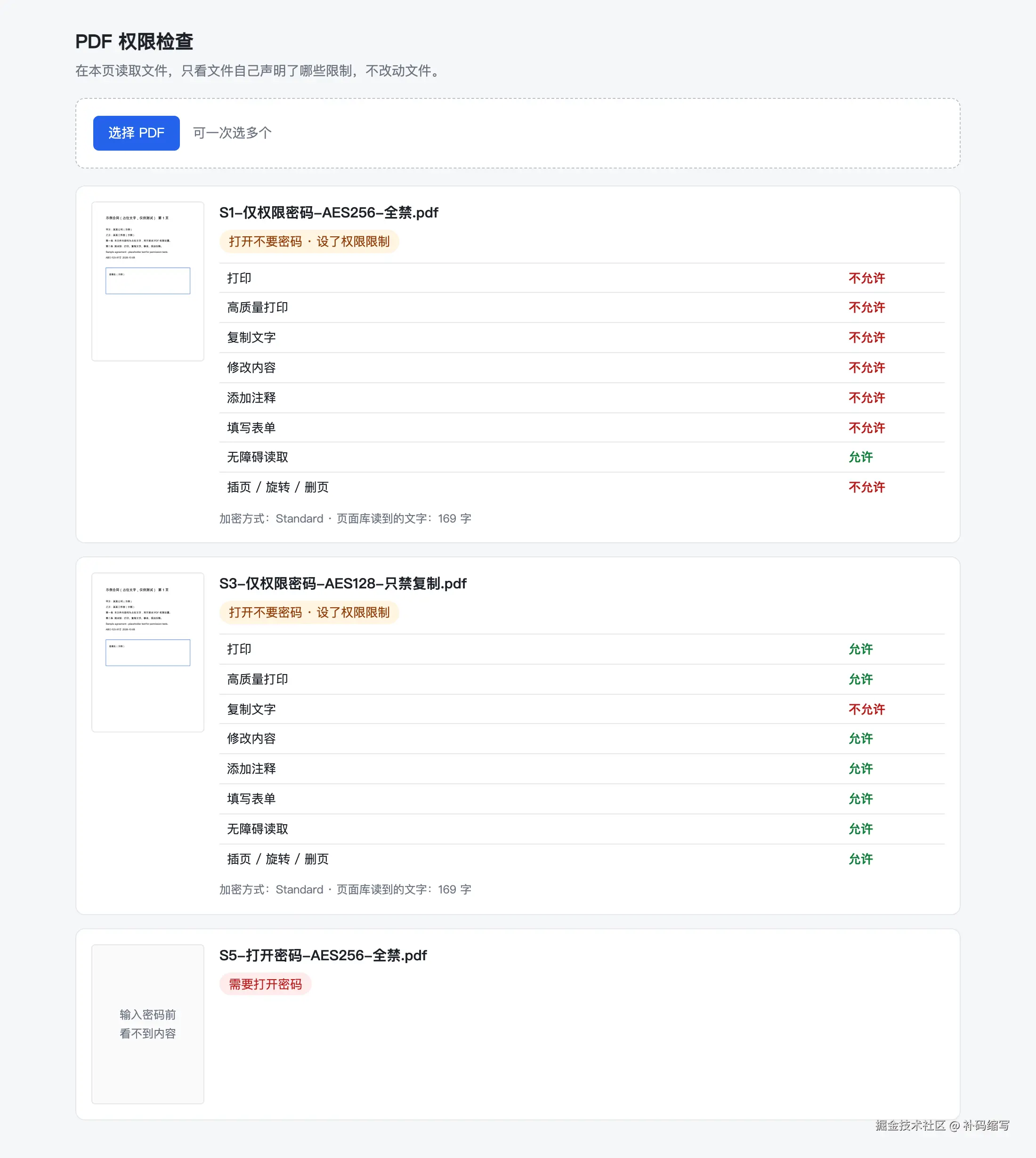The height and width of the screenshot is (1158, 1036).
Task: Select 填写表单 row in the S1 card
Action: pos(582,428)
